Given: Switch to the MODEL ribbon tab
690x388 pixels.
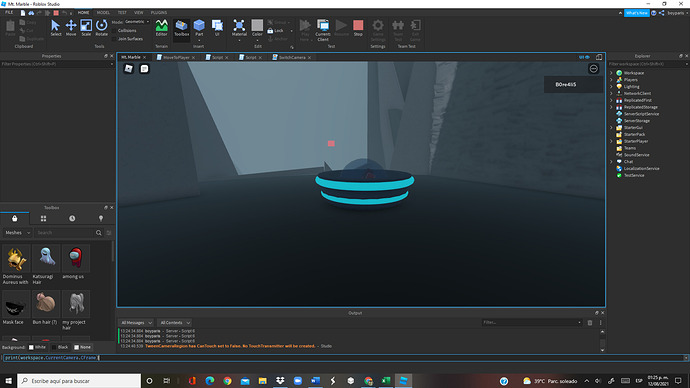Looking at the screenshot, I should click(x=103, y=13).
